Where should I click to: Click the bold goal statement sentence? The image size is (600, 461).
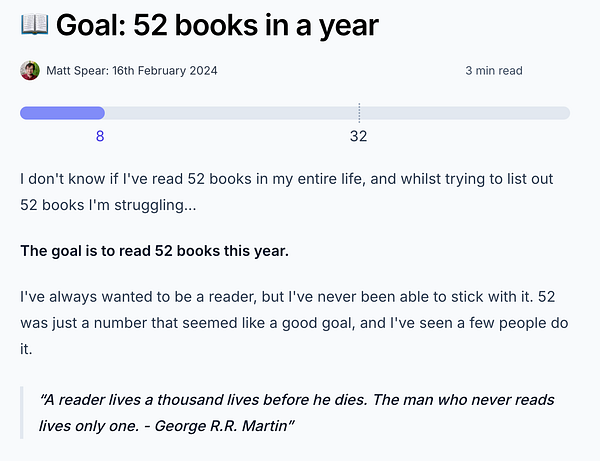coord(155,251)
